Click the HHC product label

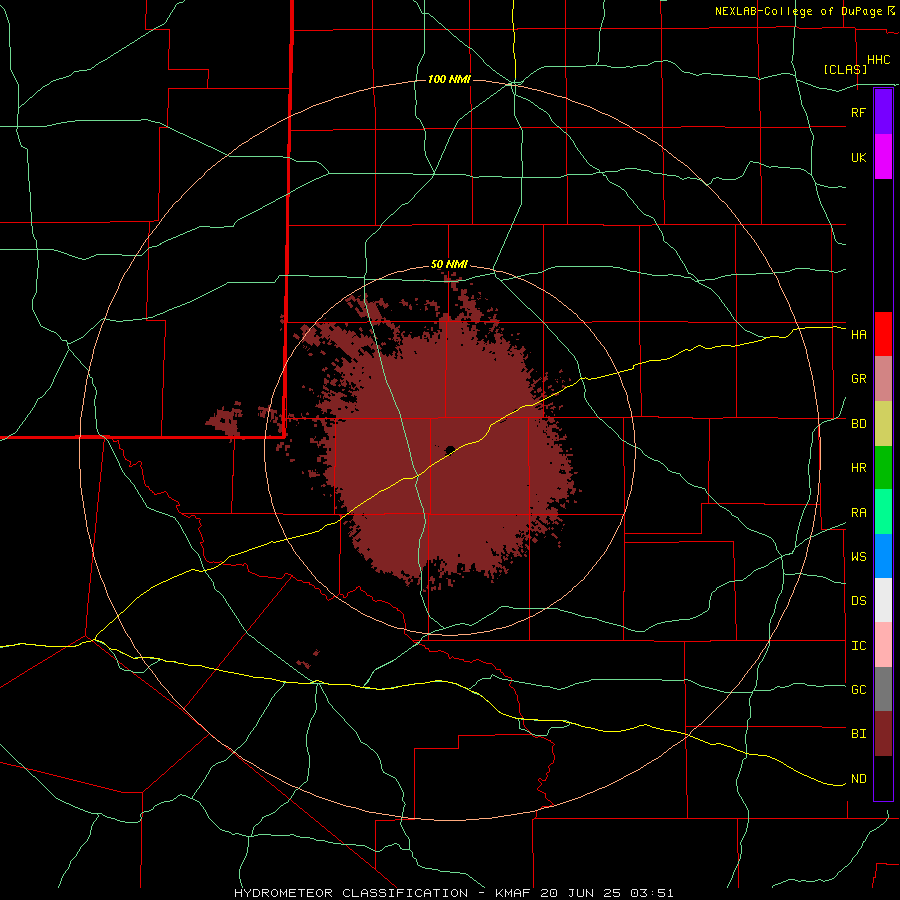point(878,60)
